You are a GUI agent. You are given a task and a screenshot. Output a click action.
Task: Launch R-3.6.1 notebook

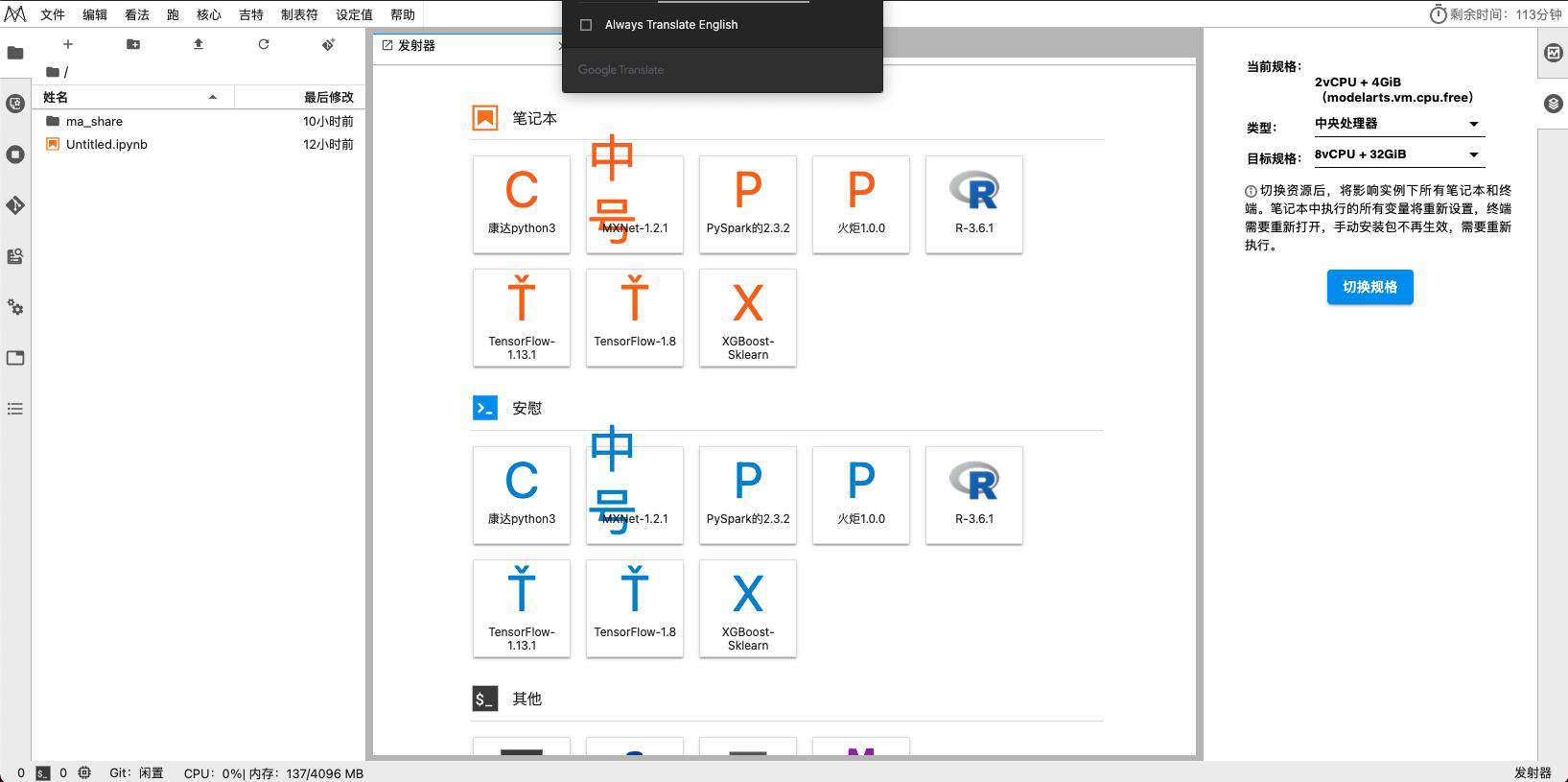tap(974, 204)
